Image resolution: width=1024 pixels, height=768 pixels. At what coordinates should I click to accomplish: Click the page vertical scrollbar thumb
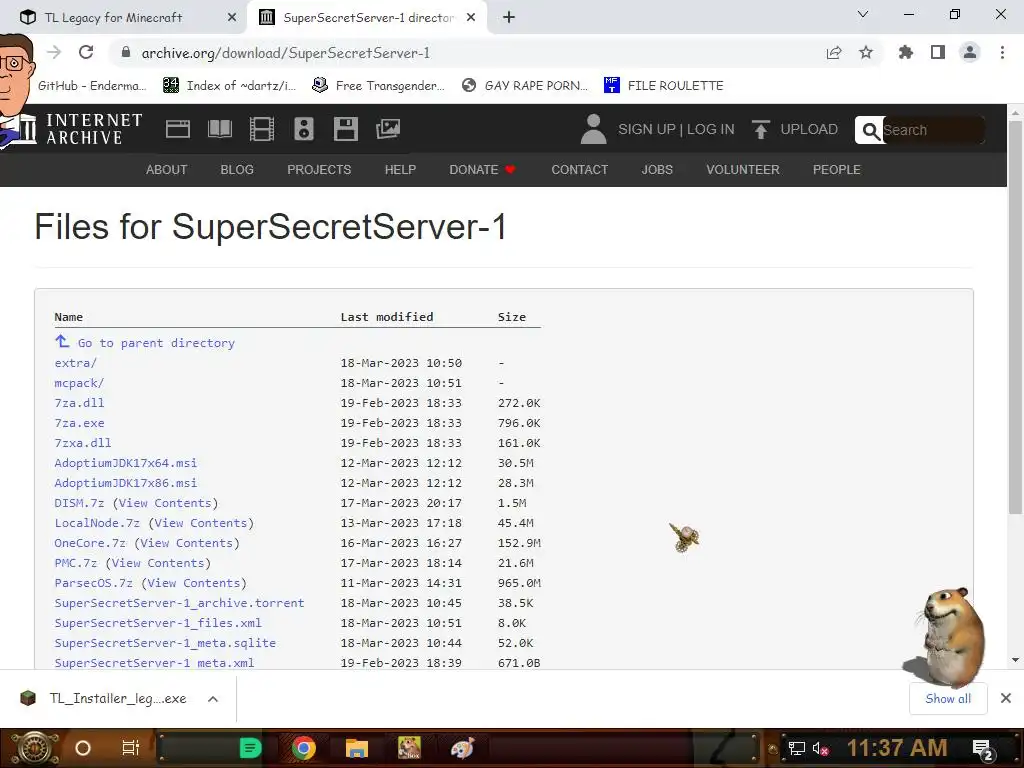(x=1015, y=317)
